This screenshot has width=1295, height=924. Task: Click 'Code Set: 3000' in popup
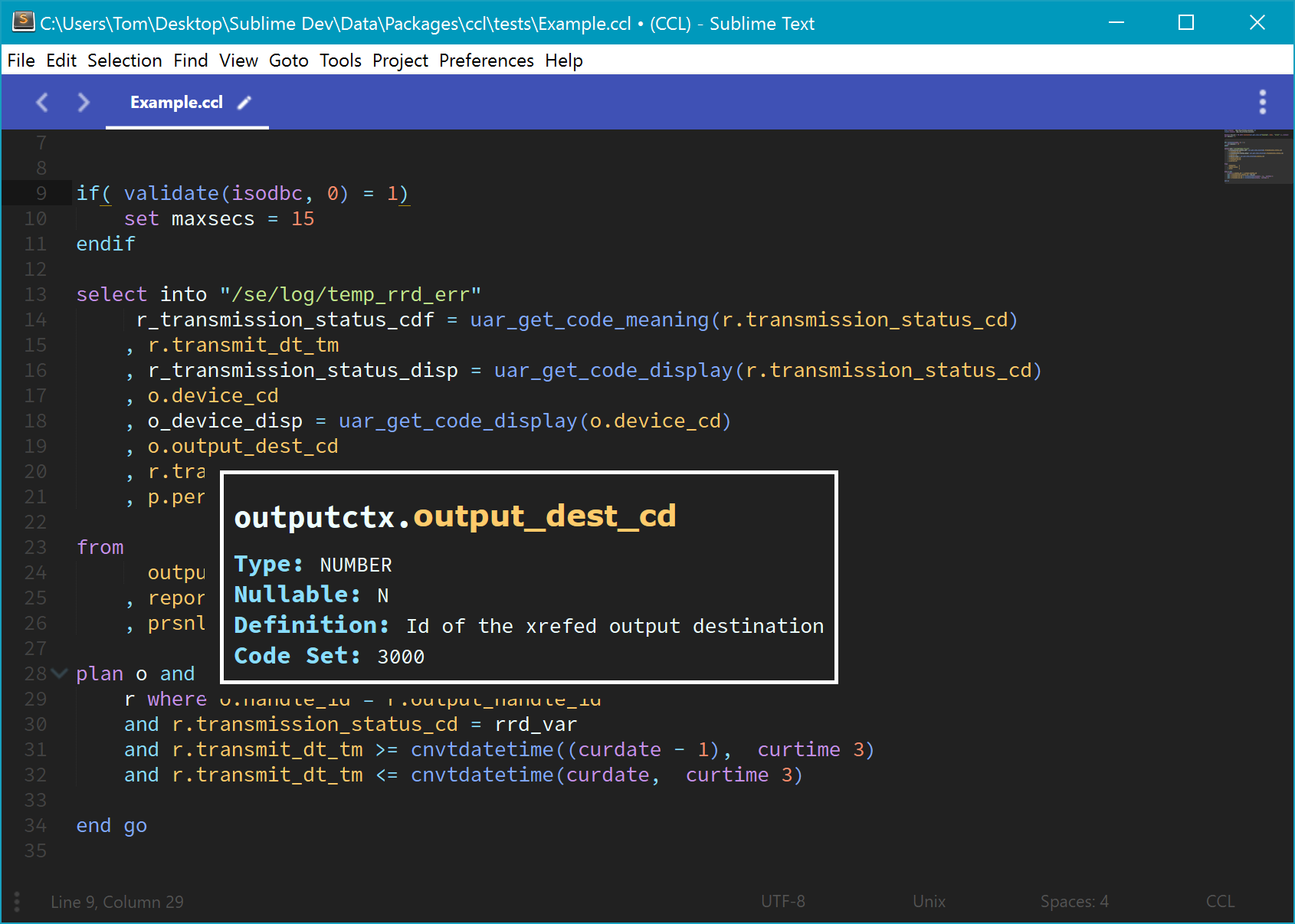click(x=329, y=657)
